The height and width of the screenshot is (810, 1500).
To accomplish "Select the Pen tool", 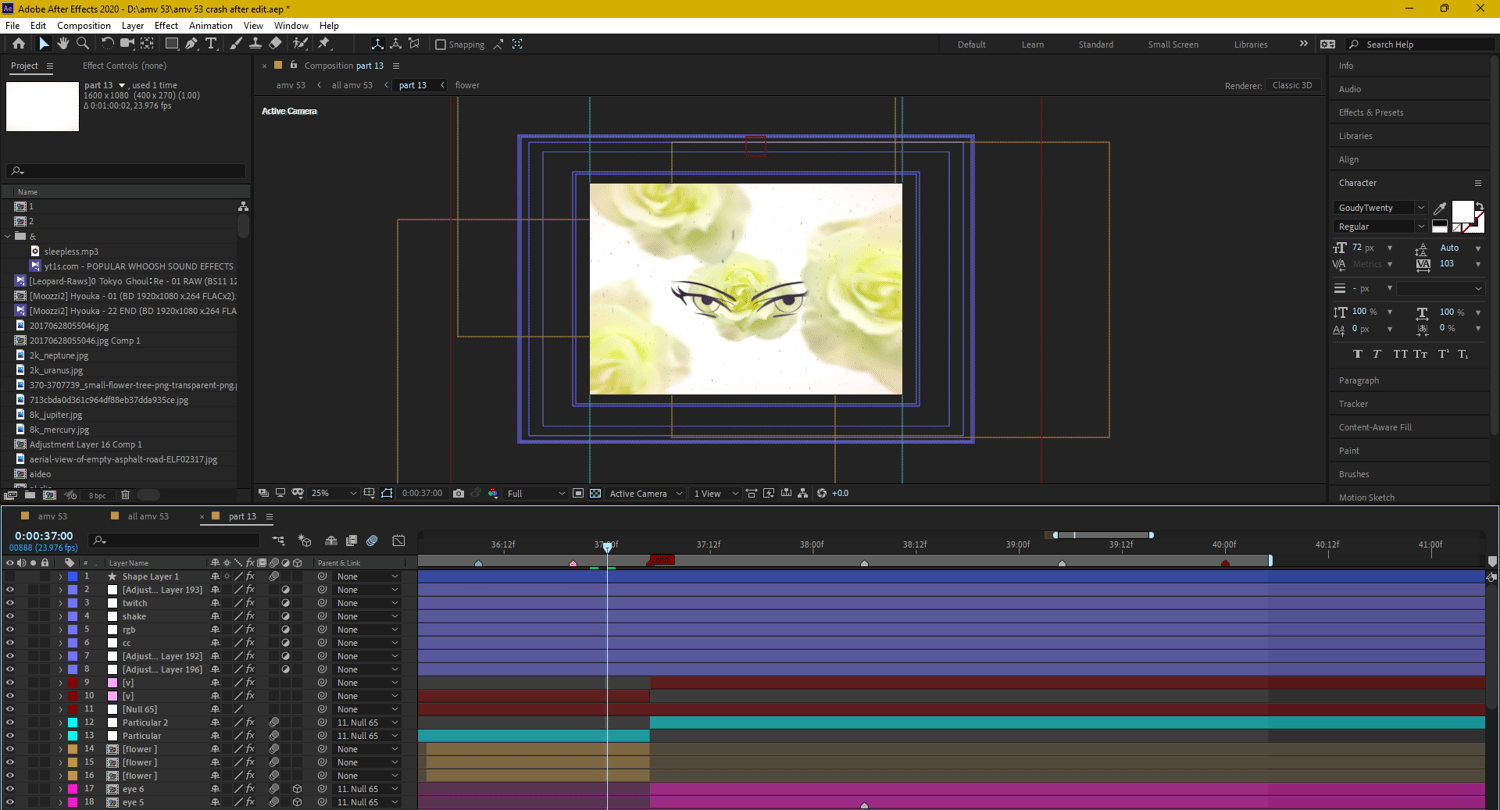I will pos(191,44).
